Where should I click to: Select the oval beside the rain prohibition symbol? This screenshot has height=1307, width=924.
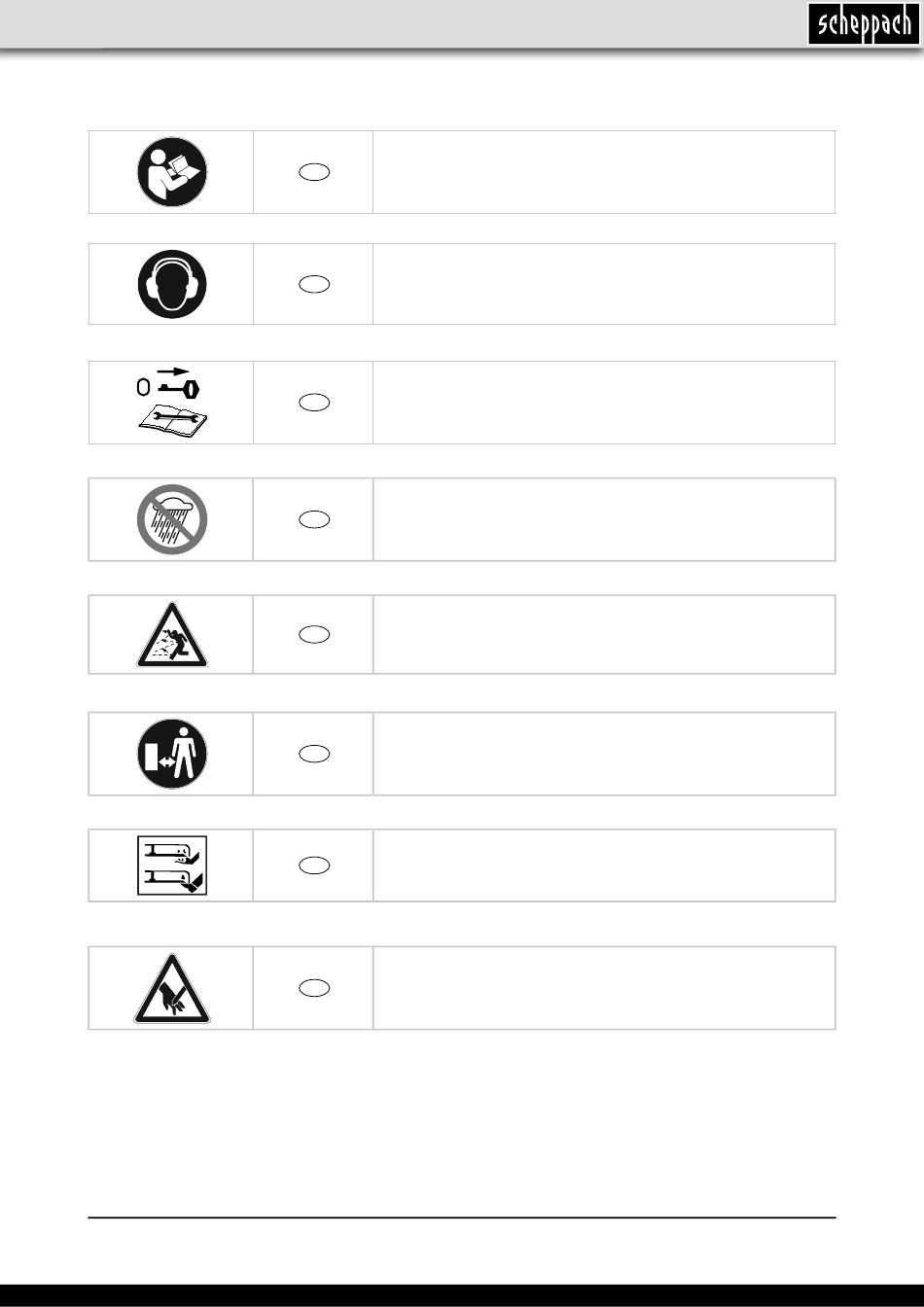pyautogui.click(x=313, y=519)
